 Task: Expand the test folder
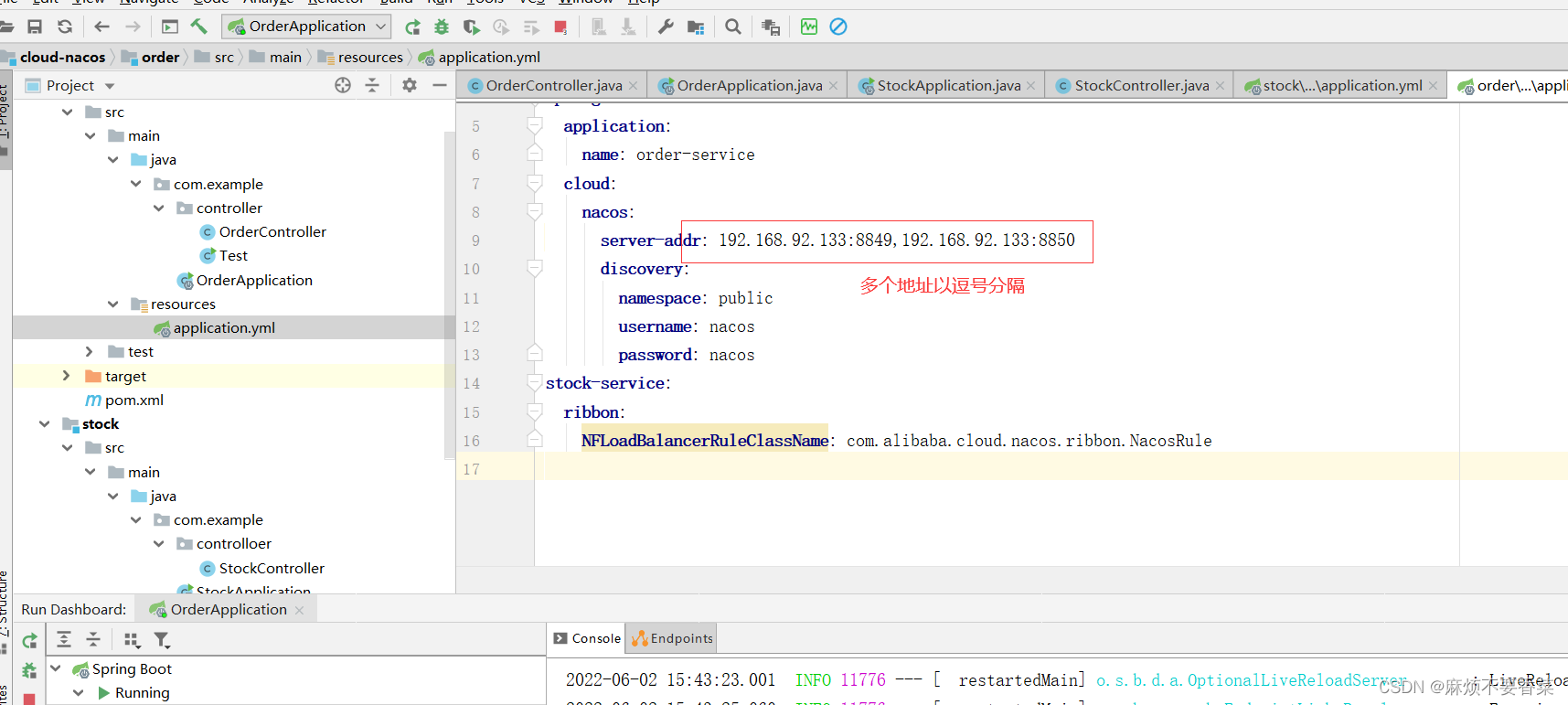click(90, 351)
